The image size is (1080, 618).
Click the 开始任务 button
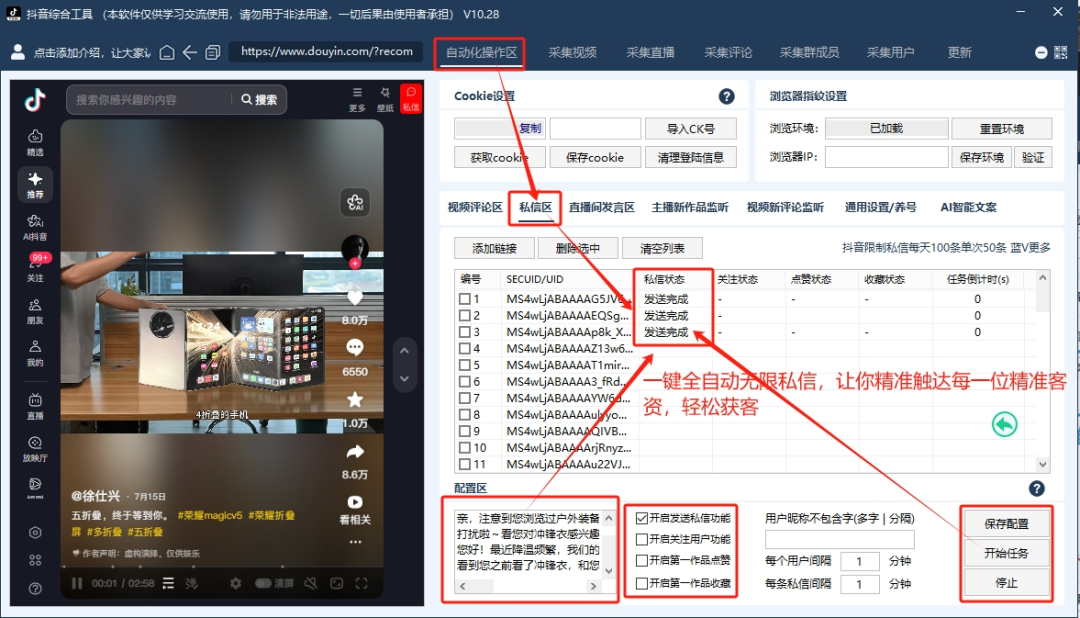pyautogui.click(x=1006, y=553)
